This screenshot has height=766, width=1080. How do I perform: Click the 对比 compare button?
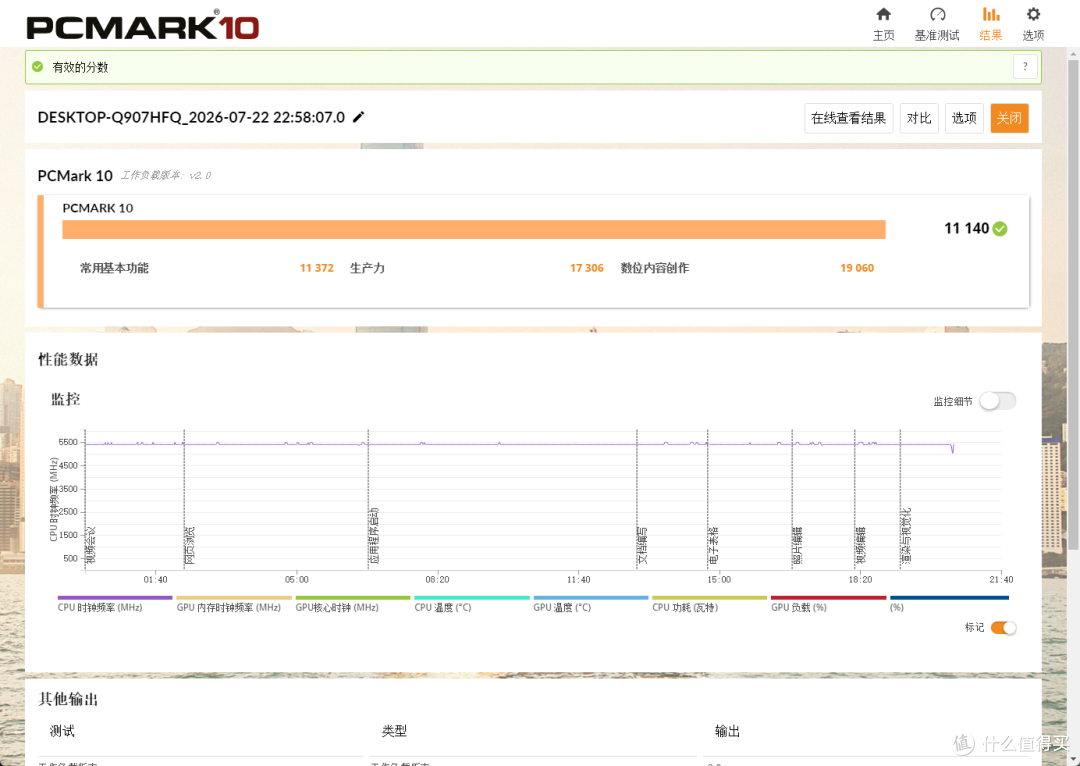[x=919, y=118]
